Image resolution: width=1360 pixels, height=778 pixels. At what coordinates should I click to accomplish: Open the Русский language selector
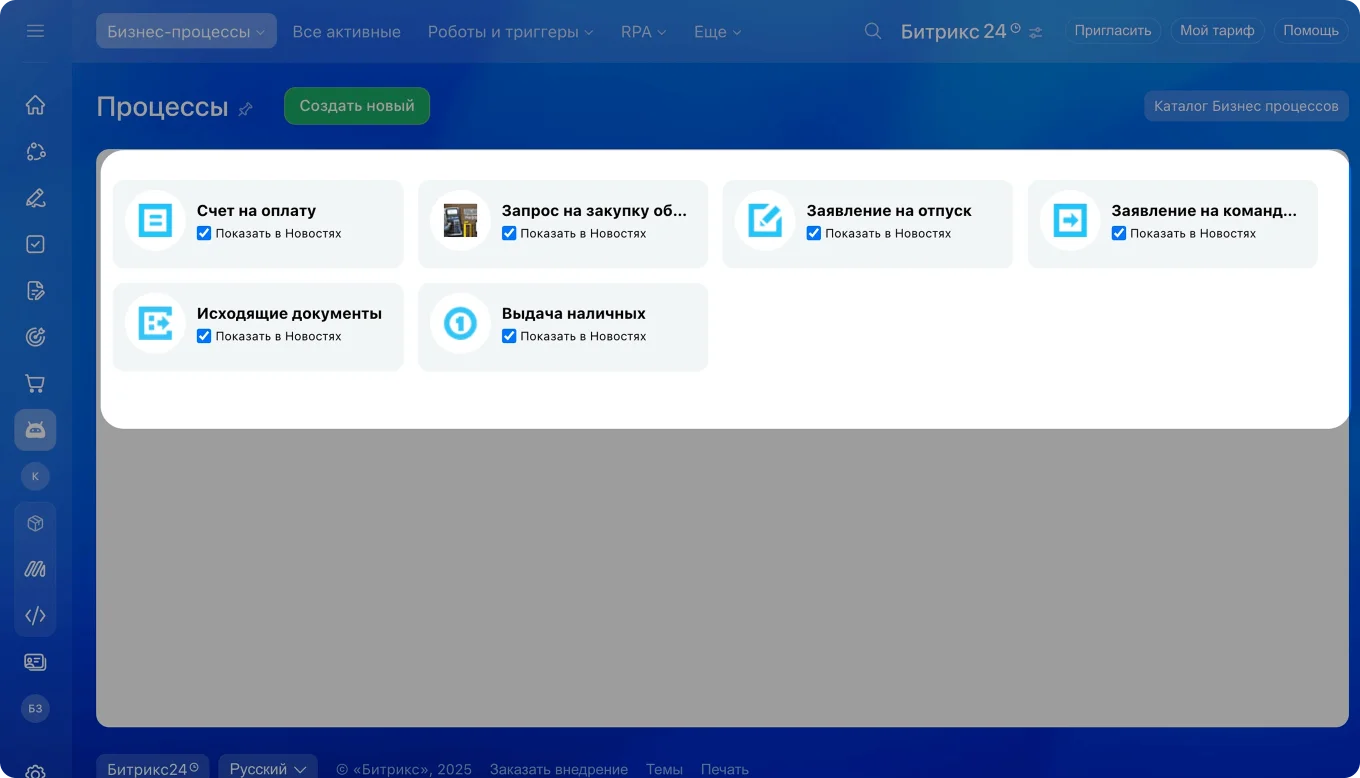tap(267, 769)
